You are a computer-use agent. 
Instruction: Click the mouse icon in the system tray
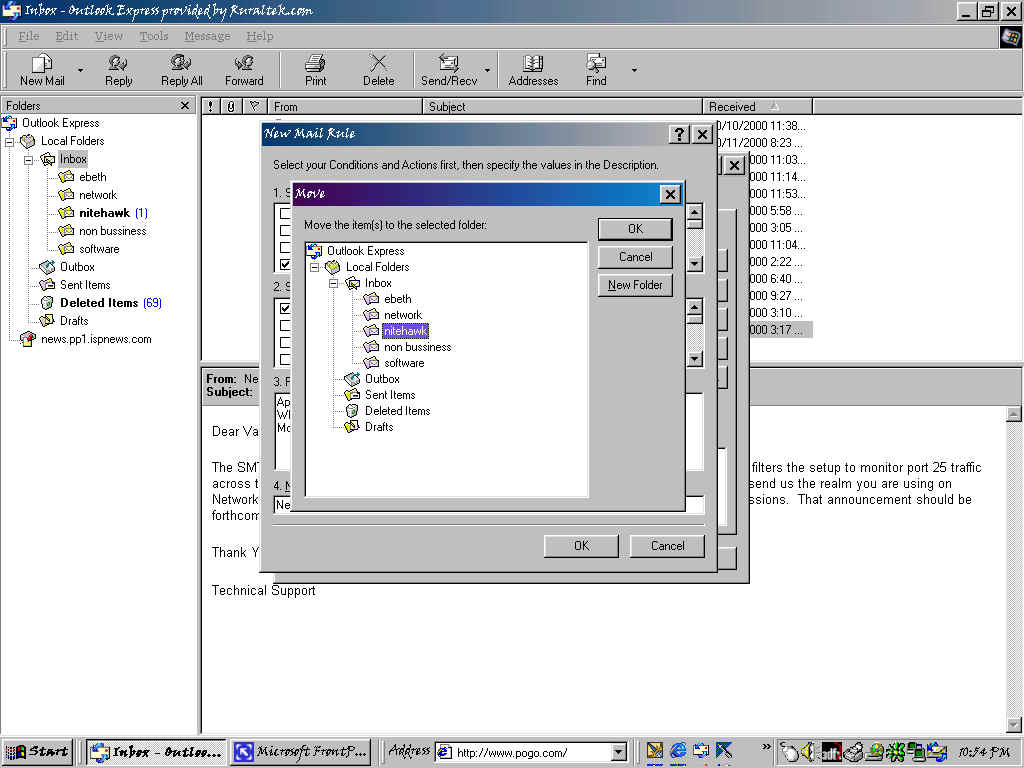point(790,752)
